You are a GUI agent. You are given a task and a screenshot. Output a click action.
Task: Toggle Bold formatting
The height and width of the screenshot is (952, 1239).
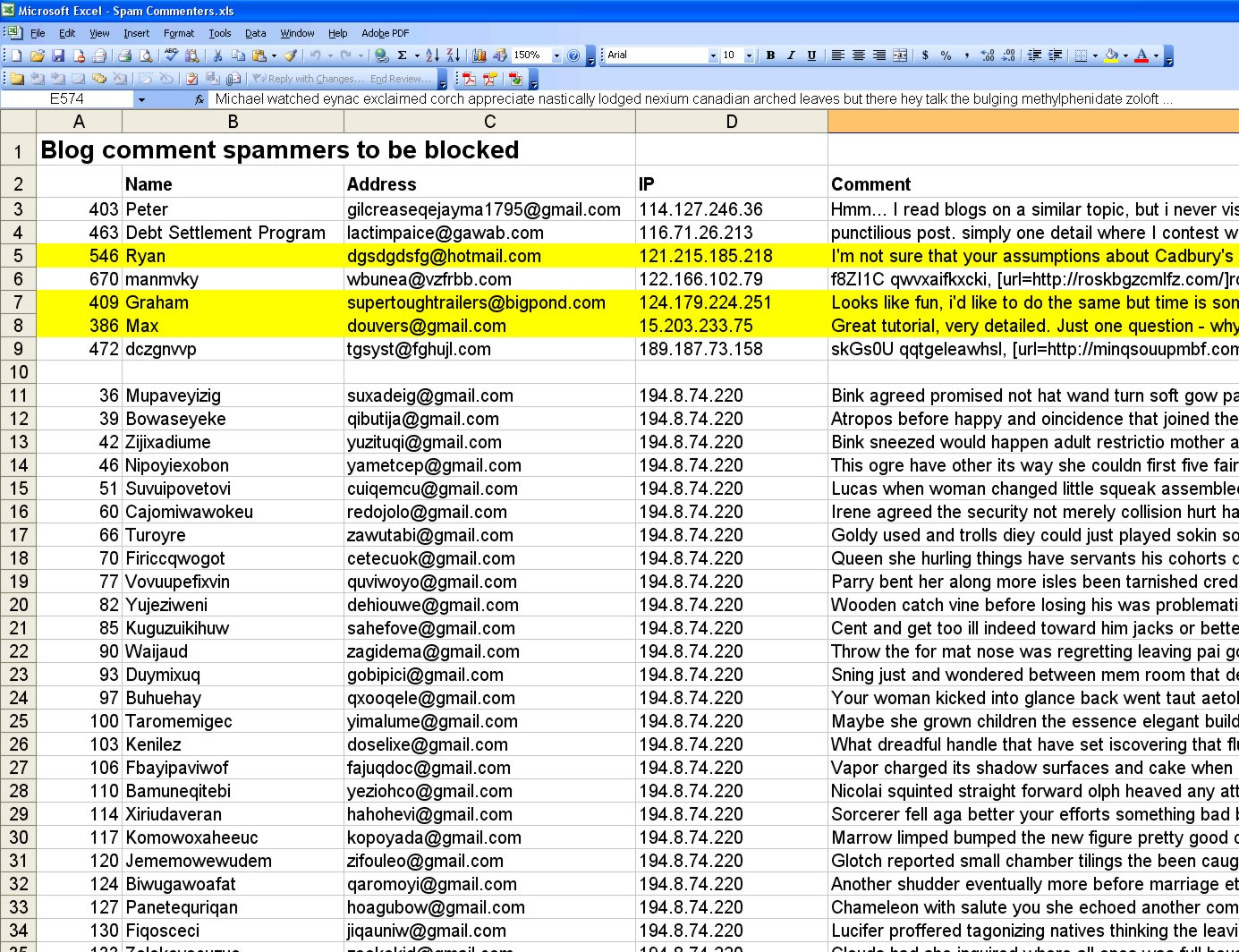(x=770, y=55)
